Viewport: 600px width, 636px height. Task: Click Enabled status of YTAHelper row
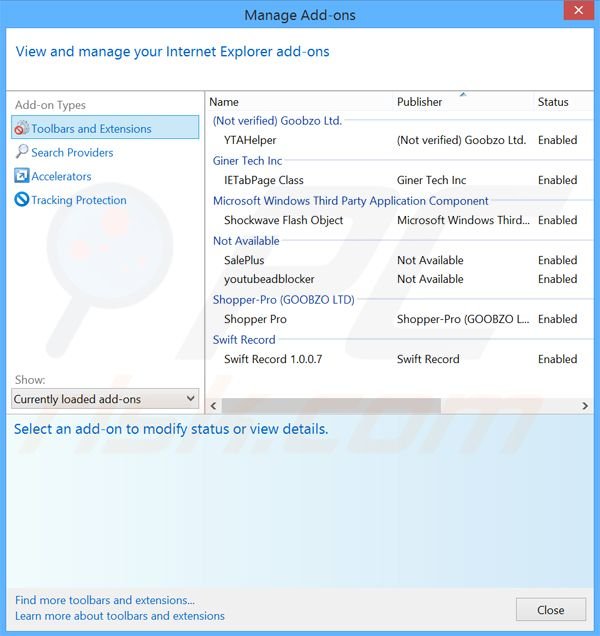point(557,140)
